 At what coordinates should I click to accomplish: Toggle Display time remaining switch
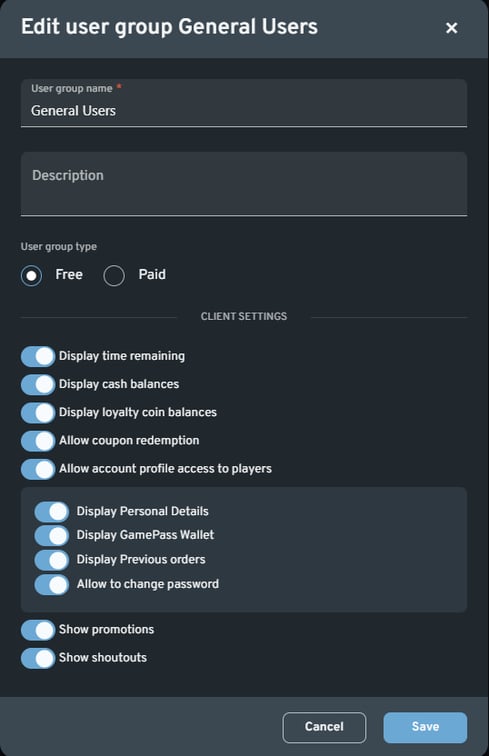coord(38,356)
